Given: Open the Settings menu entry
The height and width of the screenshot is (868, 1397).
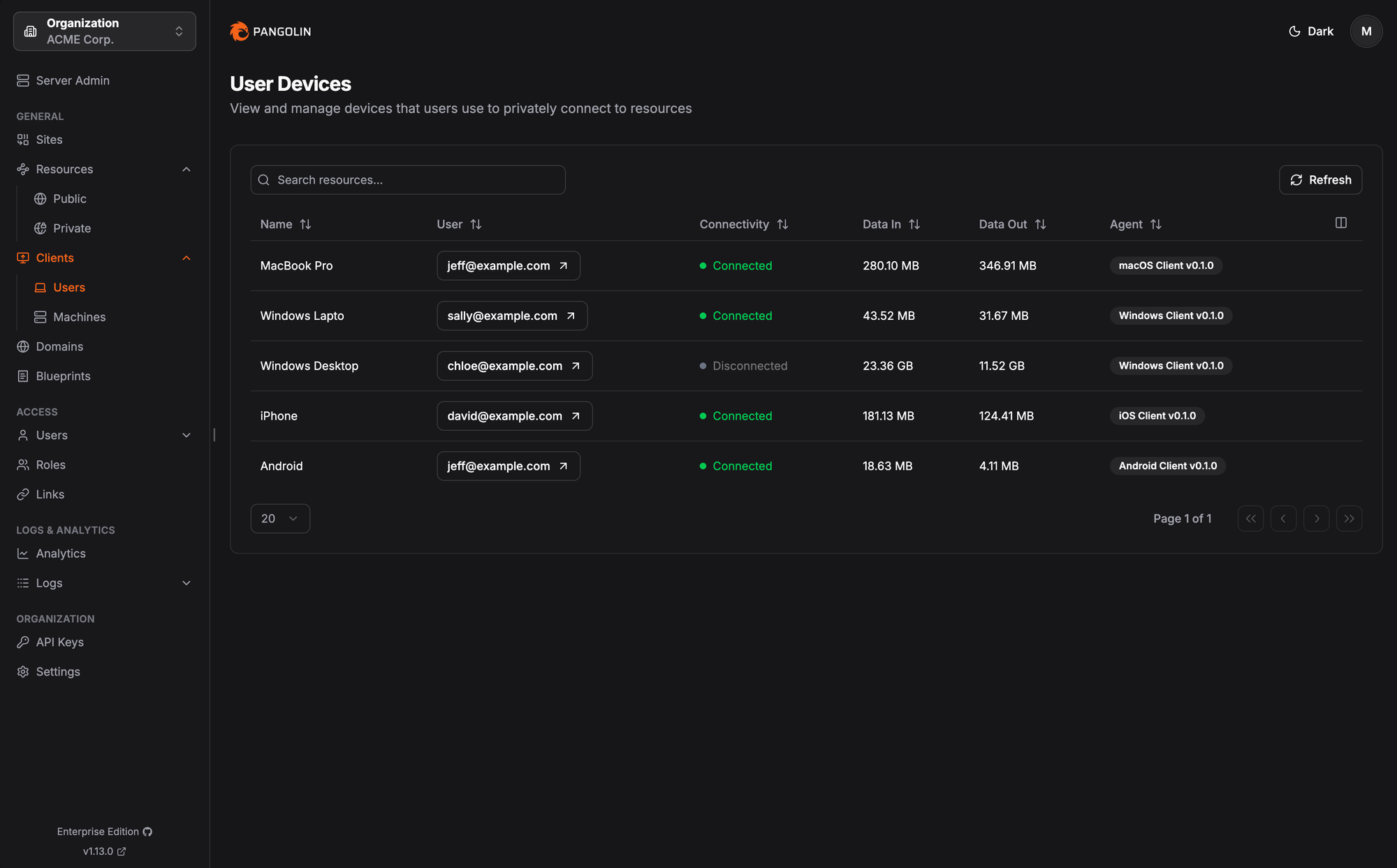Looking at the screenshot, I should 58,671.
